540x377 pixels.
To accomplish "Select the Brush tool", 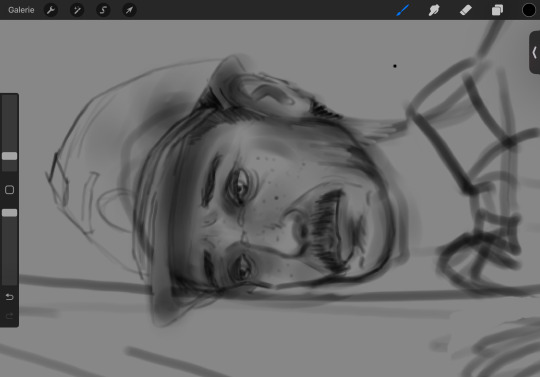I will tap(402, 10).
